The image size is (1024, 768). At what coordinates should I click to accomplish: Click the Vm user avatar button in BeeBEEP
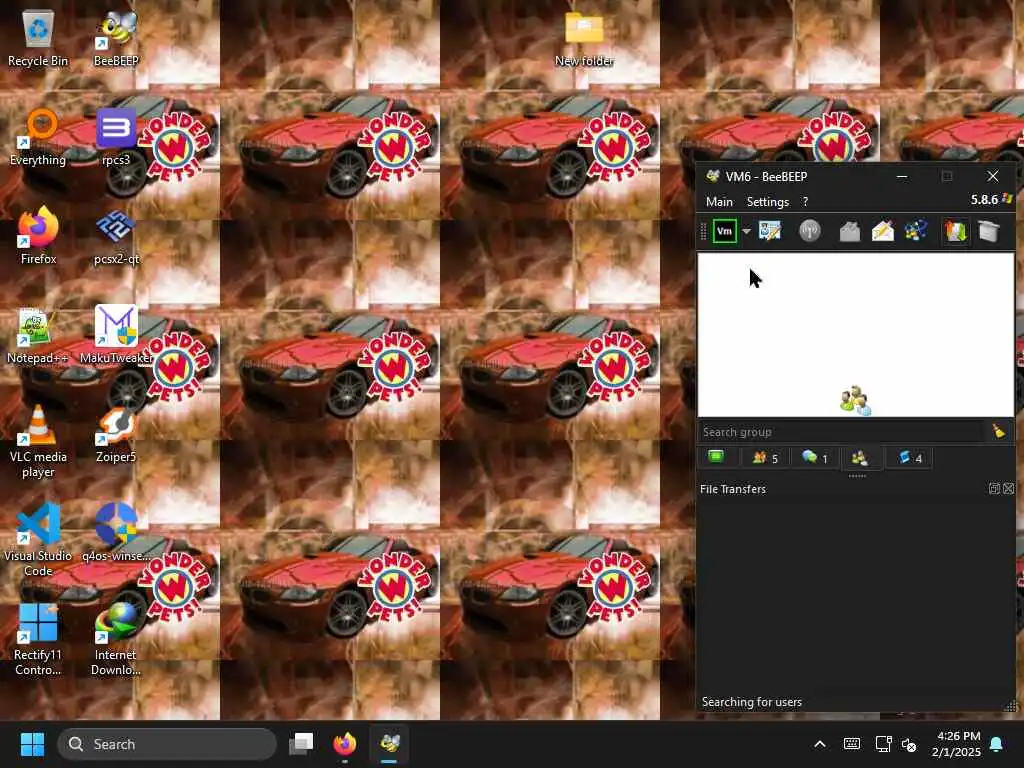(x=724, y=231)
